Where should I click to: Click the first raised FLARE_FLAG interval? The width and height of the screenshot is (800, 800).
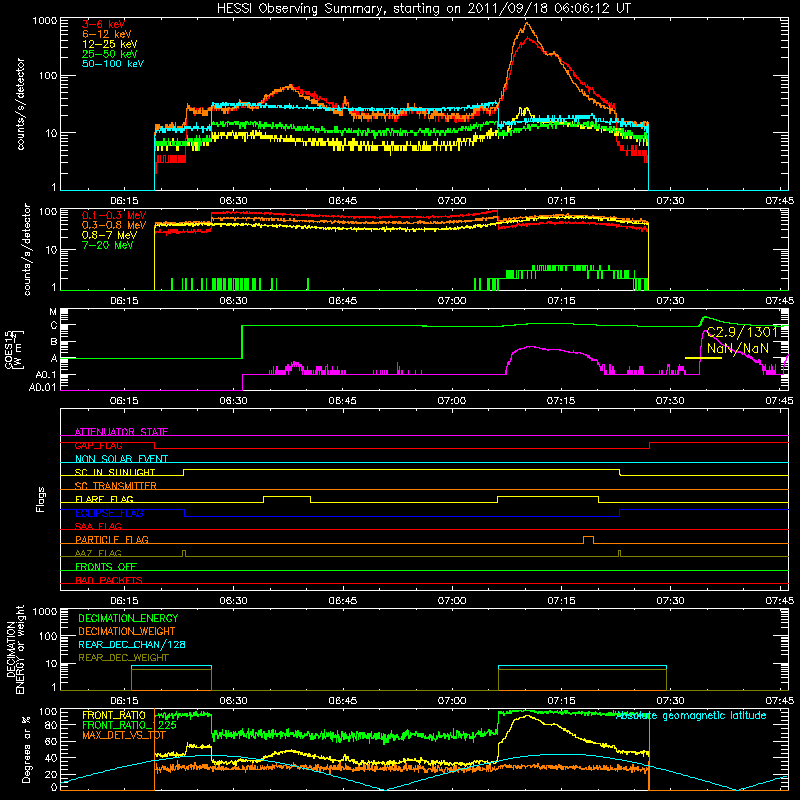pyautogui.click(x=287, y=499)
